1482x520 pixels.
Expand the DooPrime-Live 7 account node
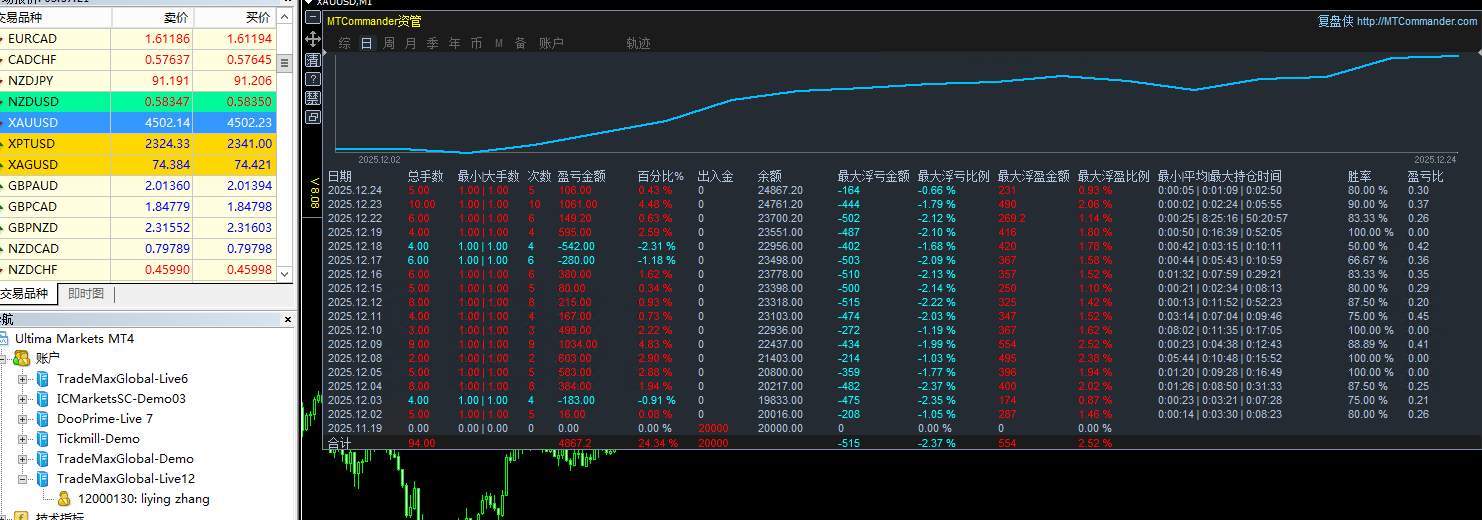23,419
